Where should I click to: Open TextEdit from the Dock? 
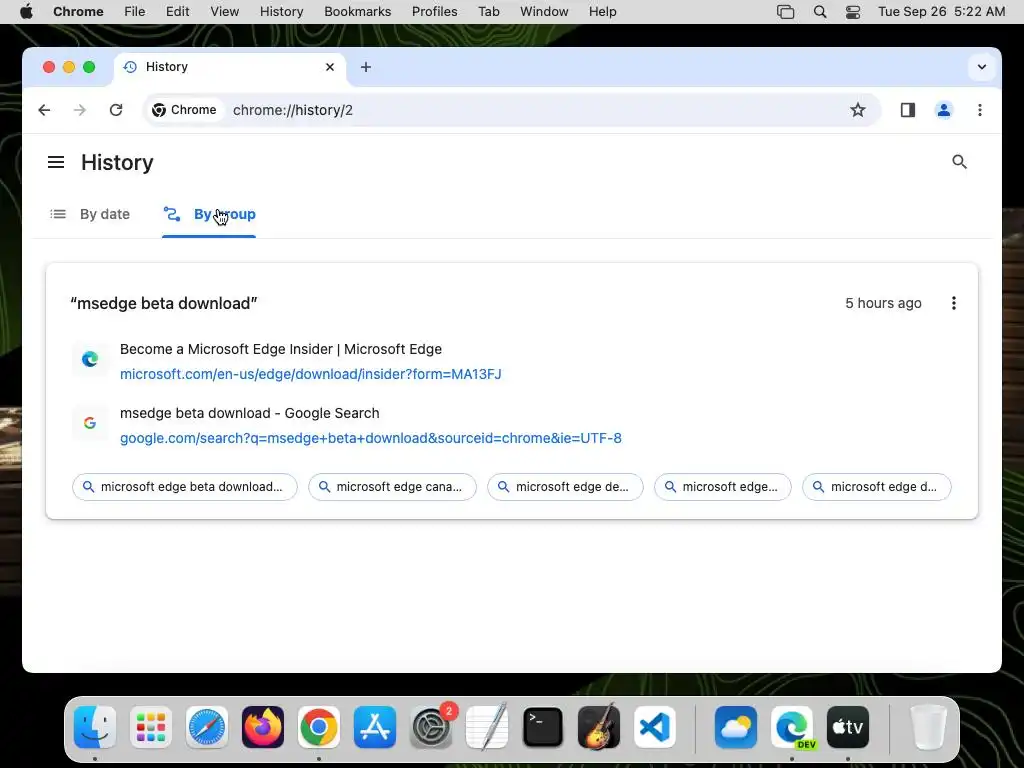click(x=487, y=727)
